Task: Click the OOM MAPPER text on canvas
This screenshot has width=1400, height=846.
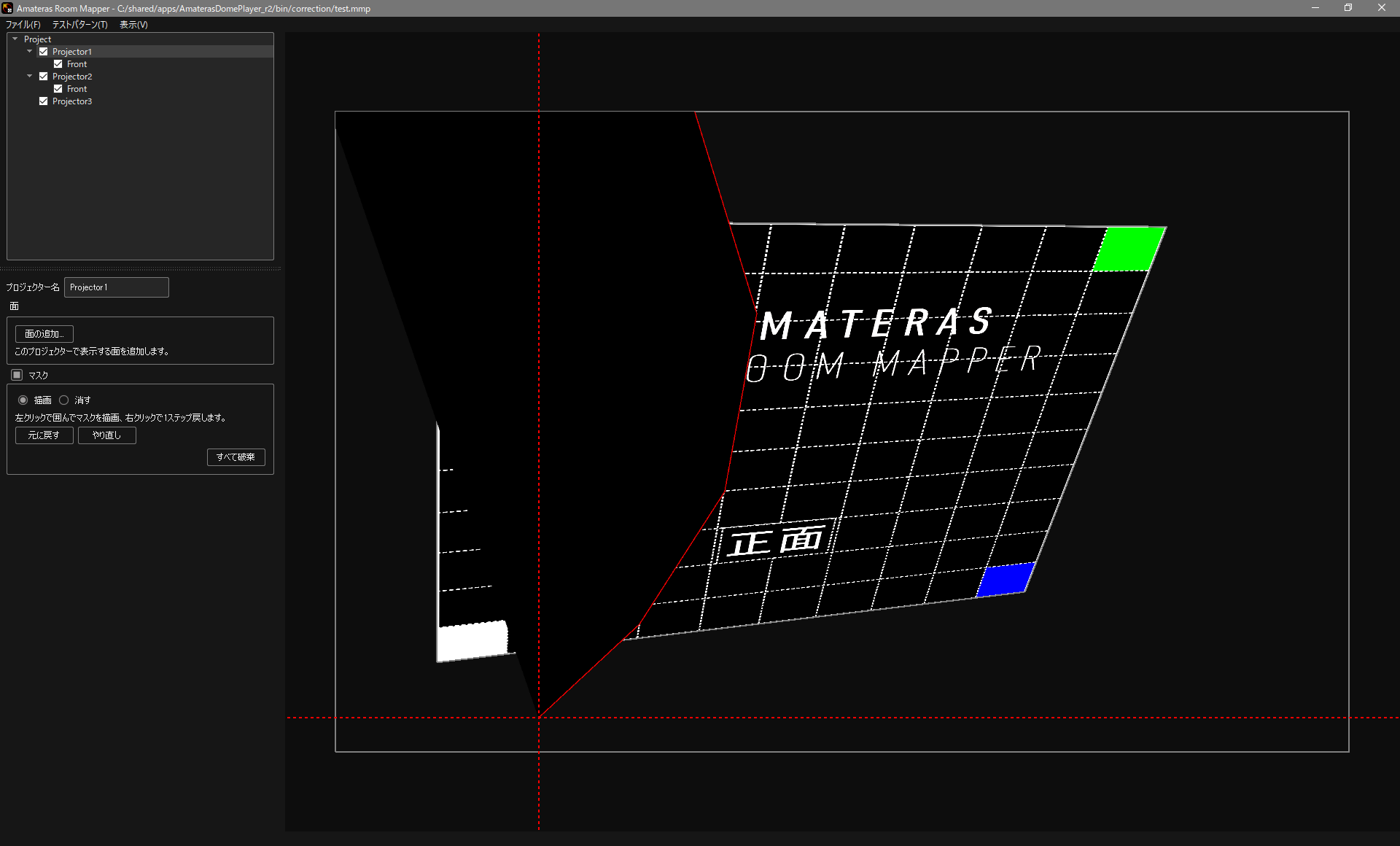Action: coord(894,364)
